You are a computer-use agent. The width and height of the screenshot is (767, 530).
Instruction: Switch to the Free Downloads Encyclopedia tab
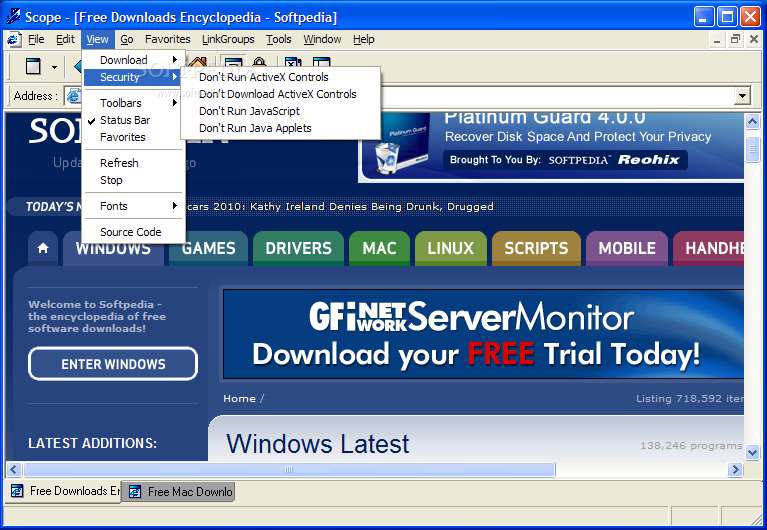click(x=64, y=491)
